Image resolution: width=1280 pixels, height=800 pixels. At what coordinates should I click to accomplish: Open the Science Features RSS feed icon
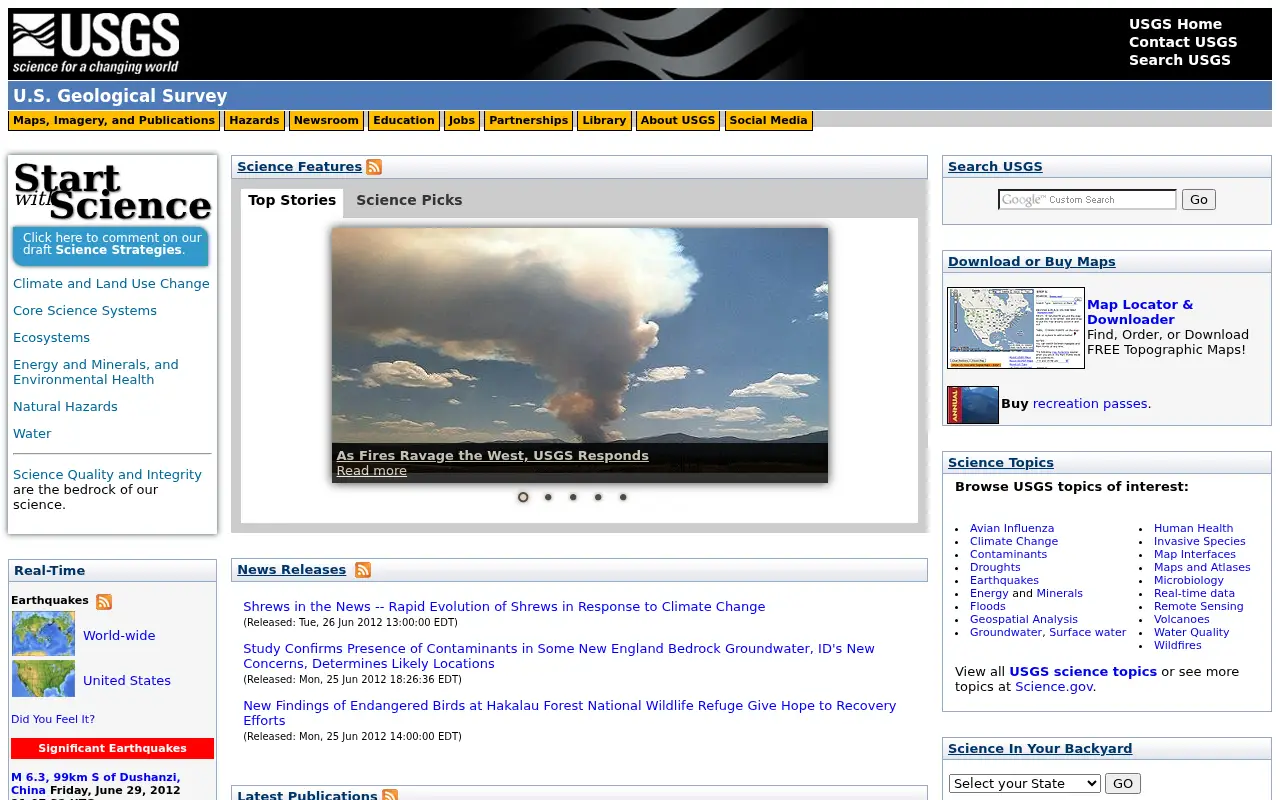point(374,167)
